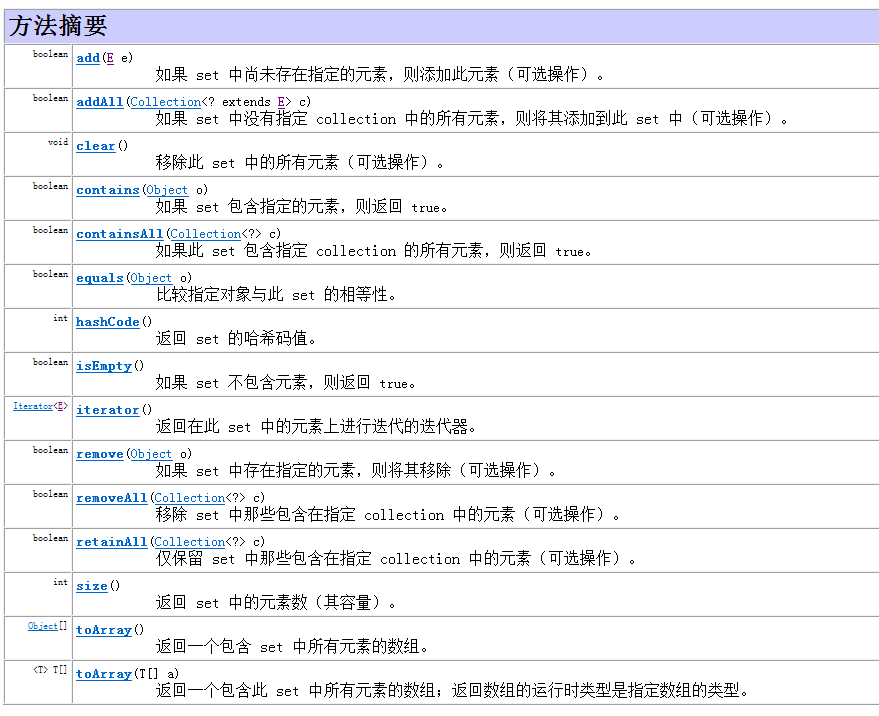Open the removeAll method link
Viewport: 879px width, 716px height.
(x=112, y=498)
